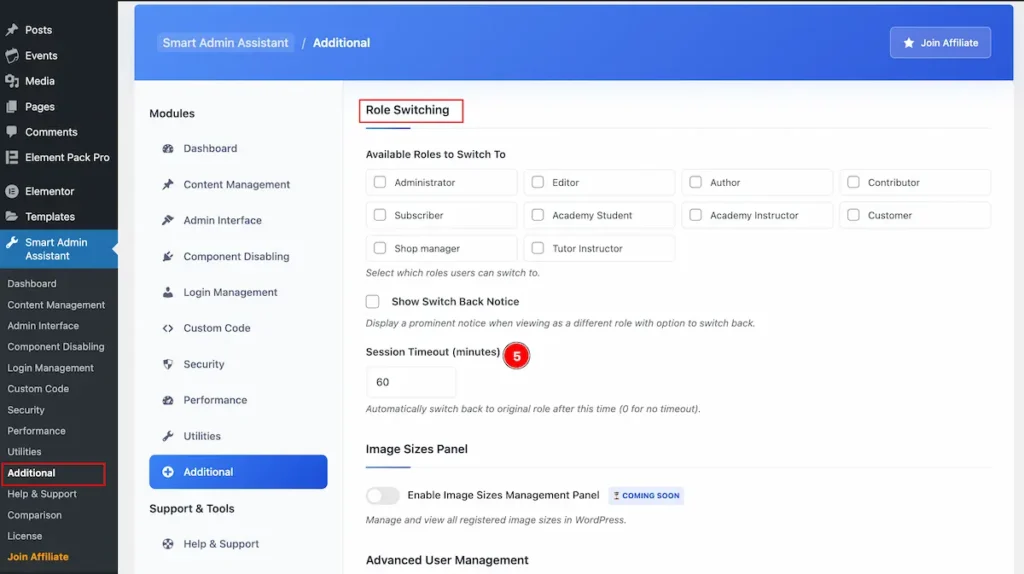
Task: Click the Element Pack Pro icon
Action: click(12, 157)
